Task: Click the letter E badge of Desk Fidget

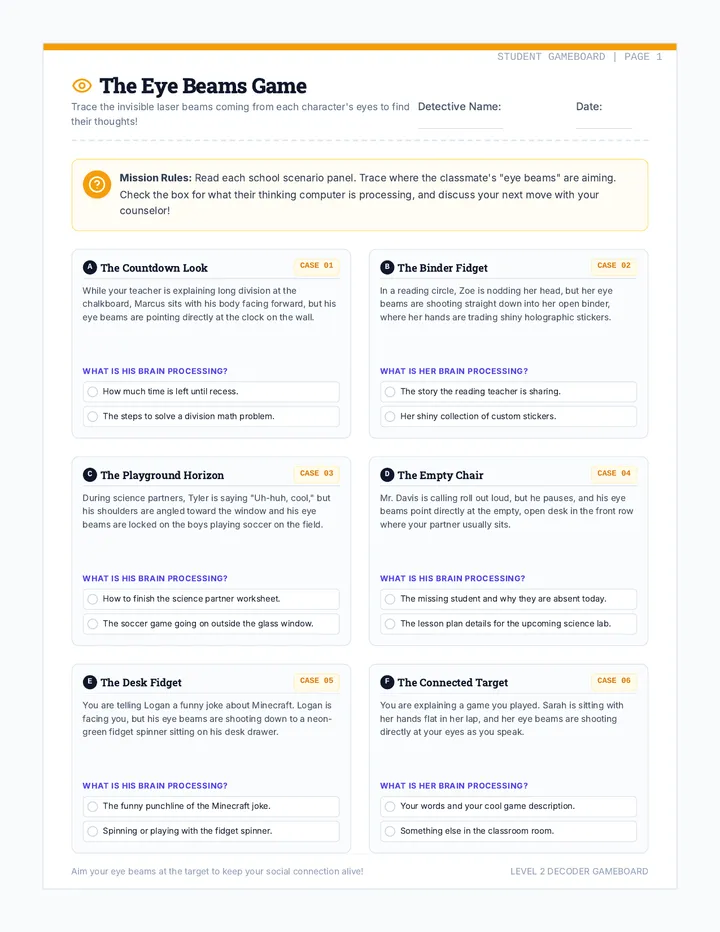Action: point(90,682)
